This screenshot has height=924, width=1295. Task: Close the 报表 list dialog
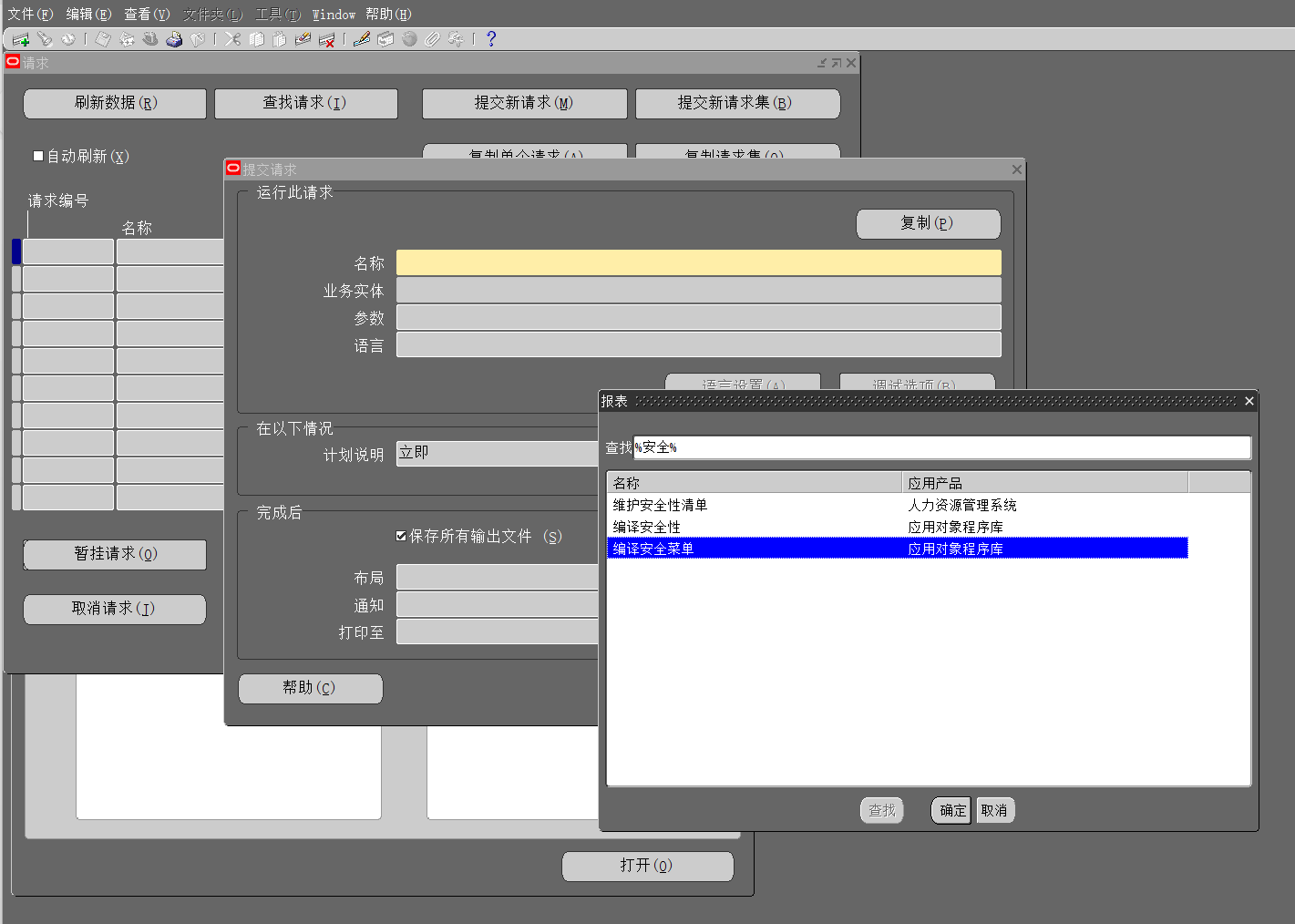1249,401
